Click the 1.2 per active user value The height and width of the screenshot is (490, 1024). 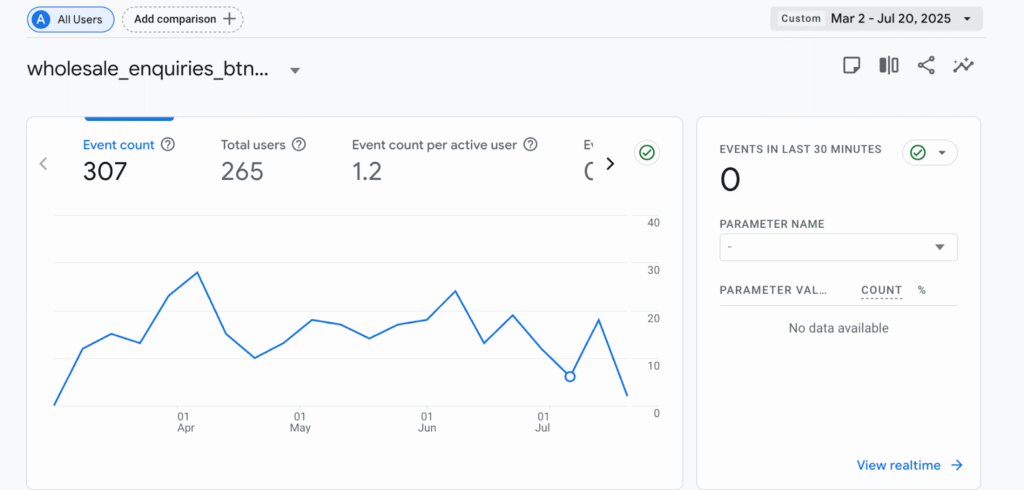pyautogui.click(x=367, y=172)
